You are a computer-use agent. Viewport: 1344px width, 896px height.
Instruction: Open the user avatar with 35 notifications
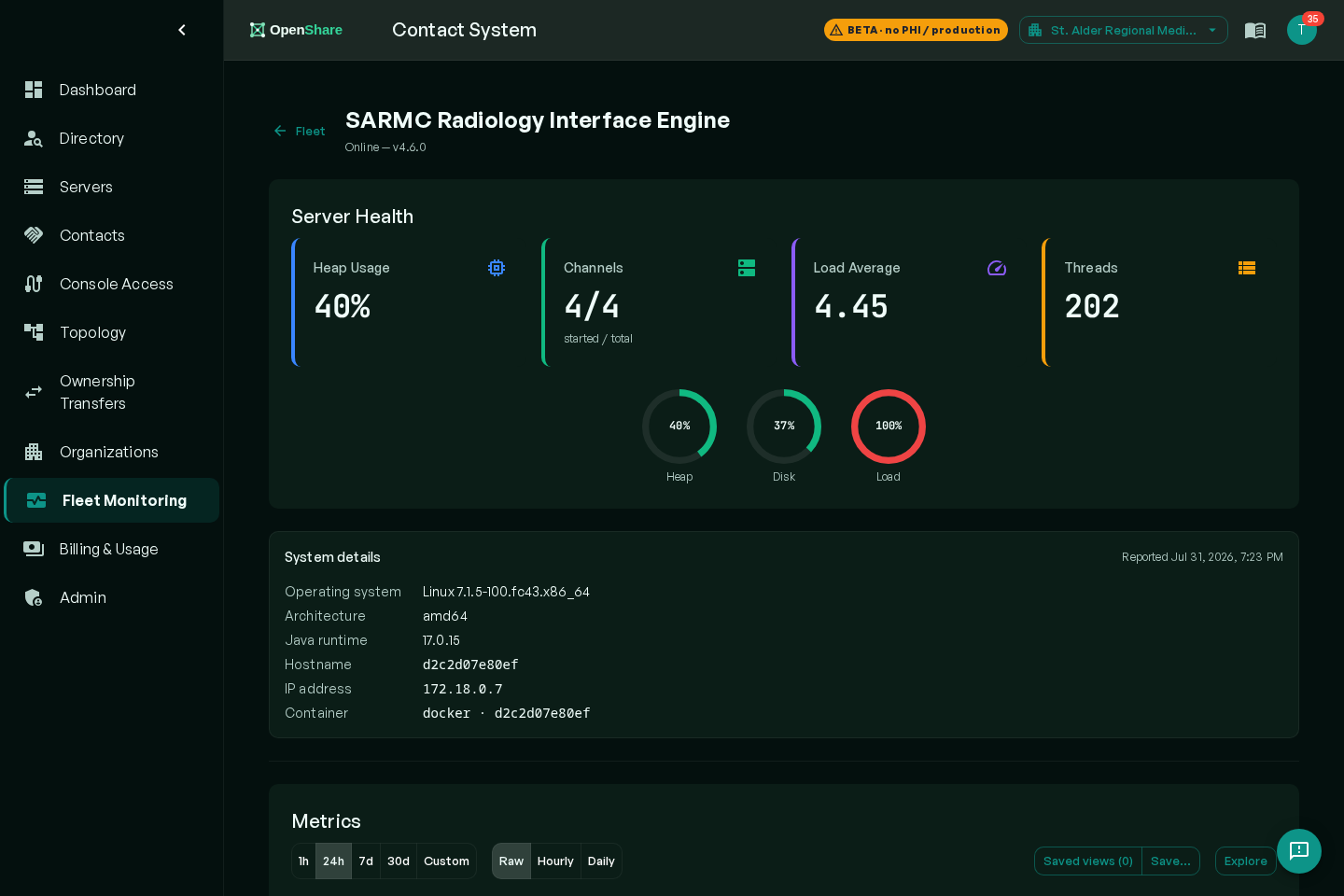1302,30
